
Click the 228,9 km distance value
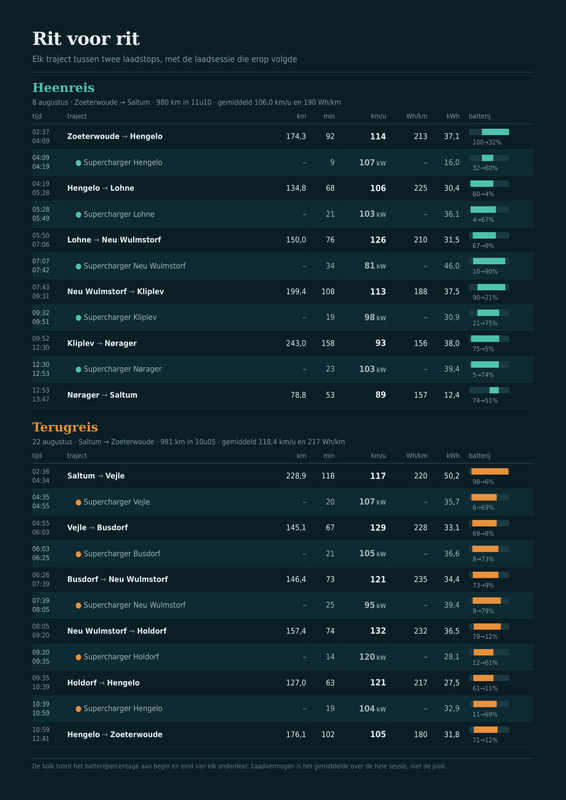click(296, 476)
